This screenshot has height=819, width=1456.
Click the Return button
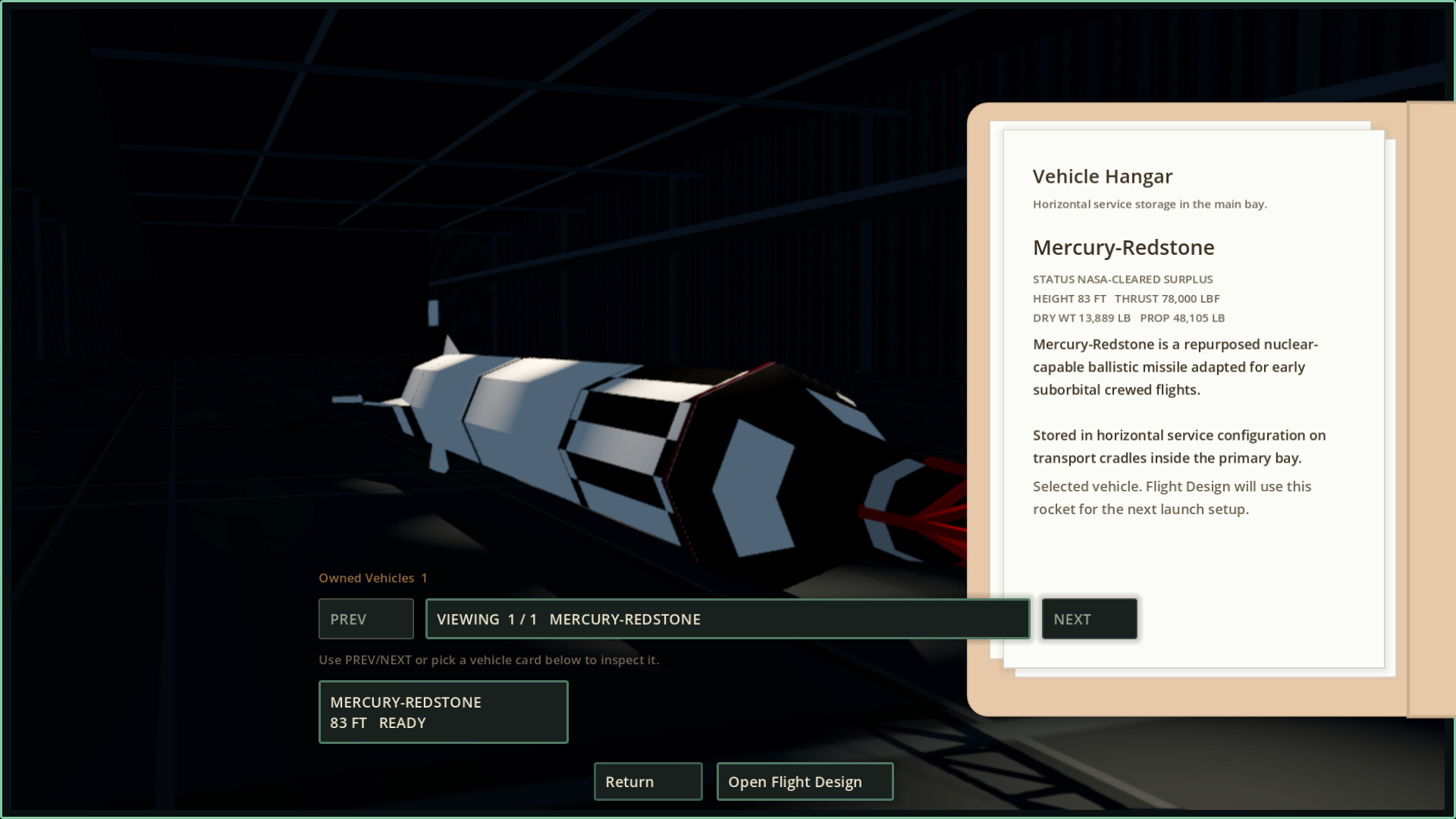click(x=648, y=781)
